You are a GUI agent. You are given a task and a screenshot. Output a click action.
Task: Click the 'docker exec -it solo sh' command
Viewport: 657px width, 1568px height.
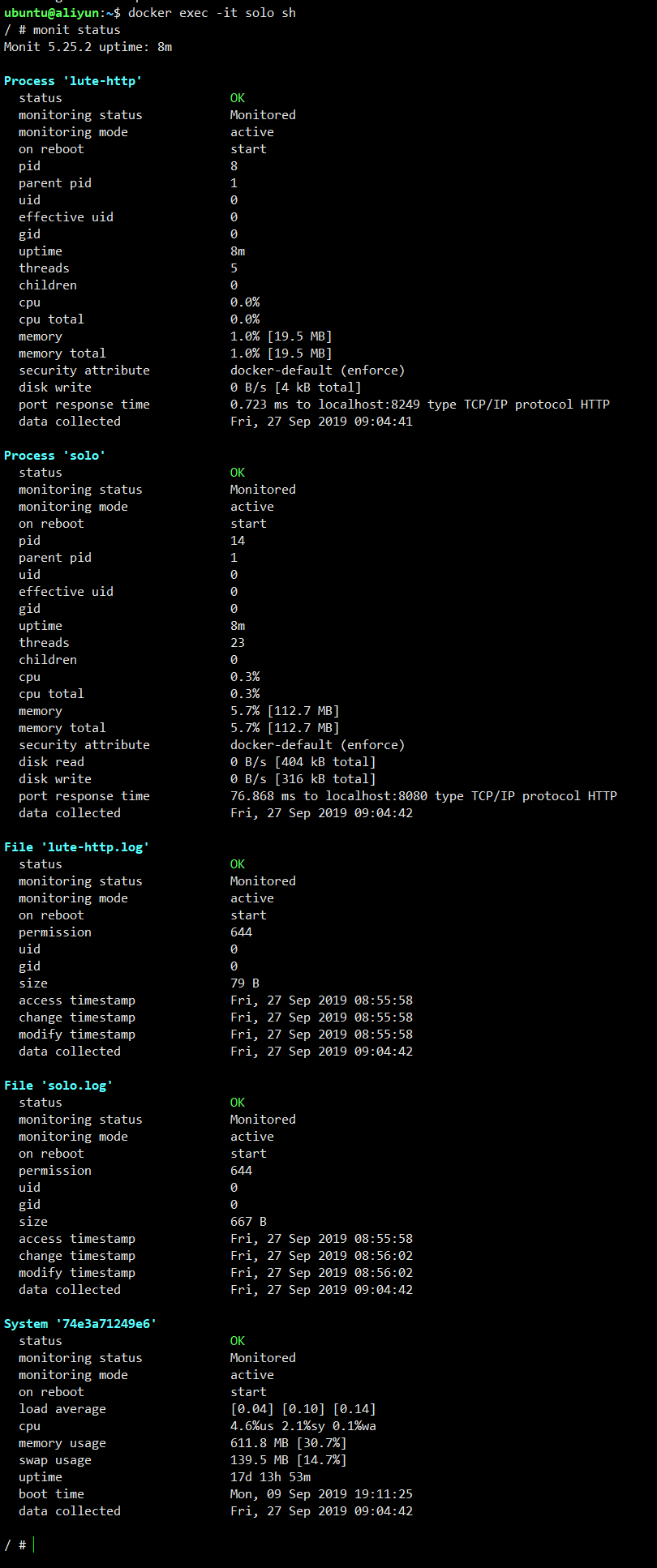click(x=212, y=13)
